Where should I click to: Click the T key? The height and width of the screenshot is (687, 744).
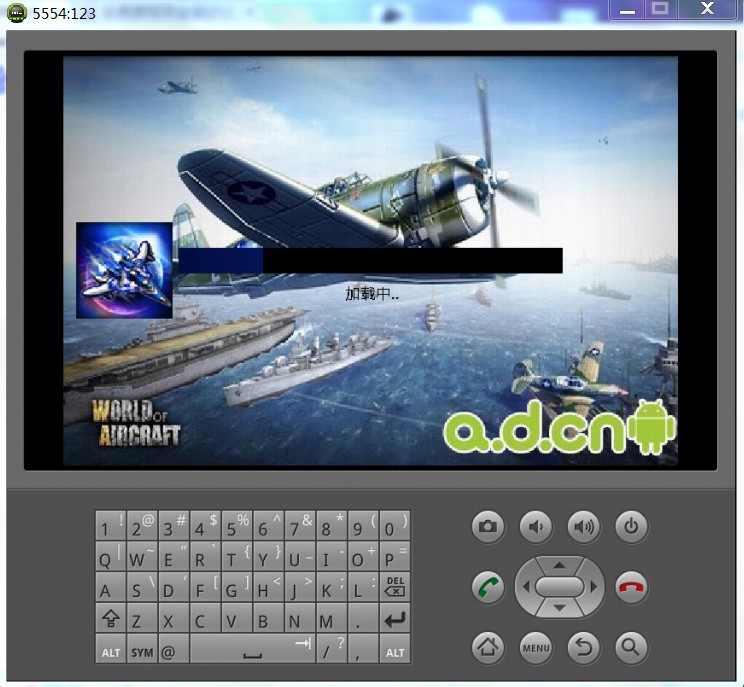point(237,557)
